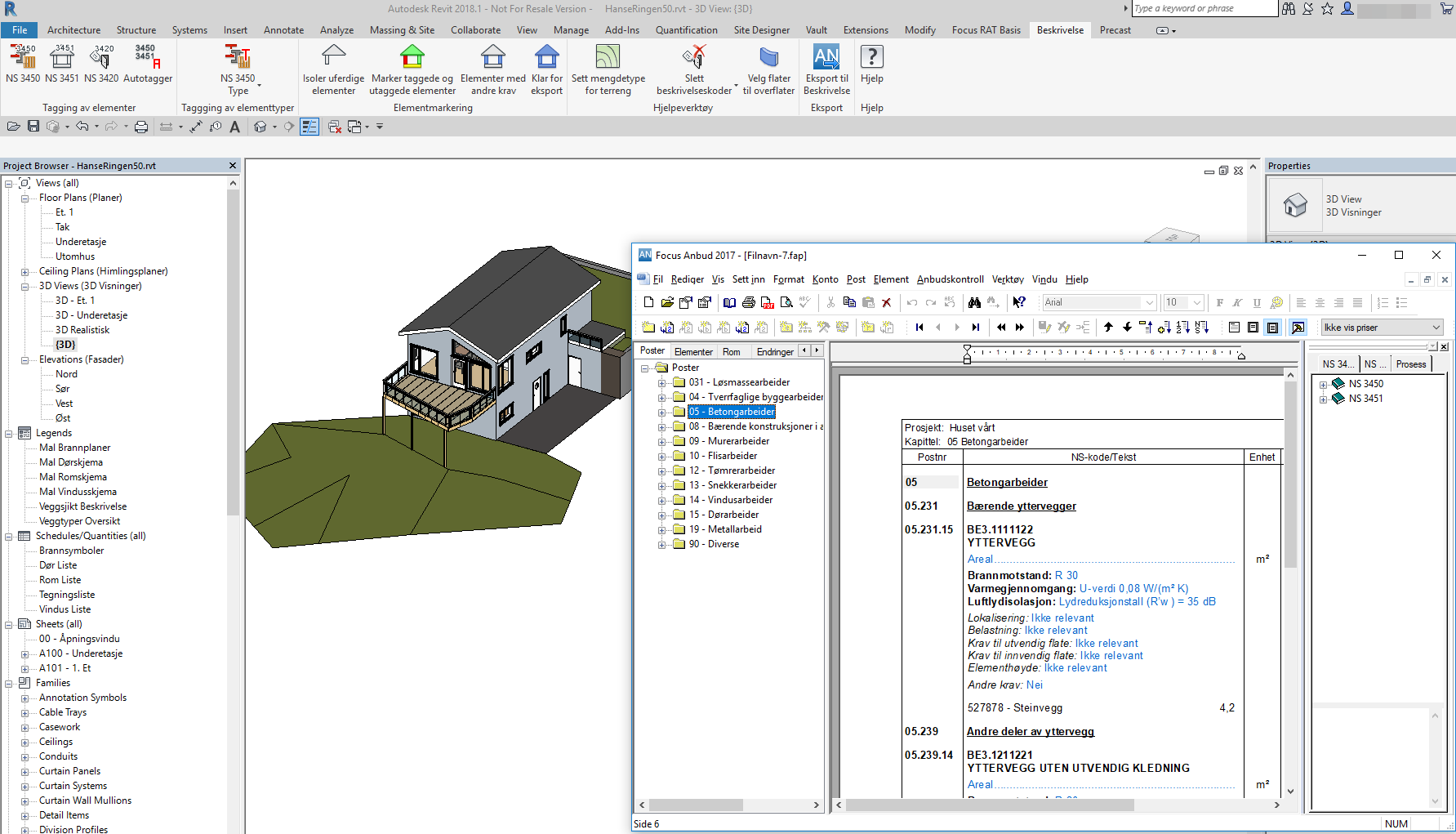Select the 19 - Metallarbeid folder
This screenshot has width=1456, height=834.
pos(725,529)
